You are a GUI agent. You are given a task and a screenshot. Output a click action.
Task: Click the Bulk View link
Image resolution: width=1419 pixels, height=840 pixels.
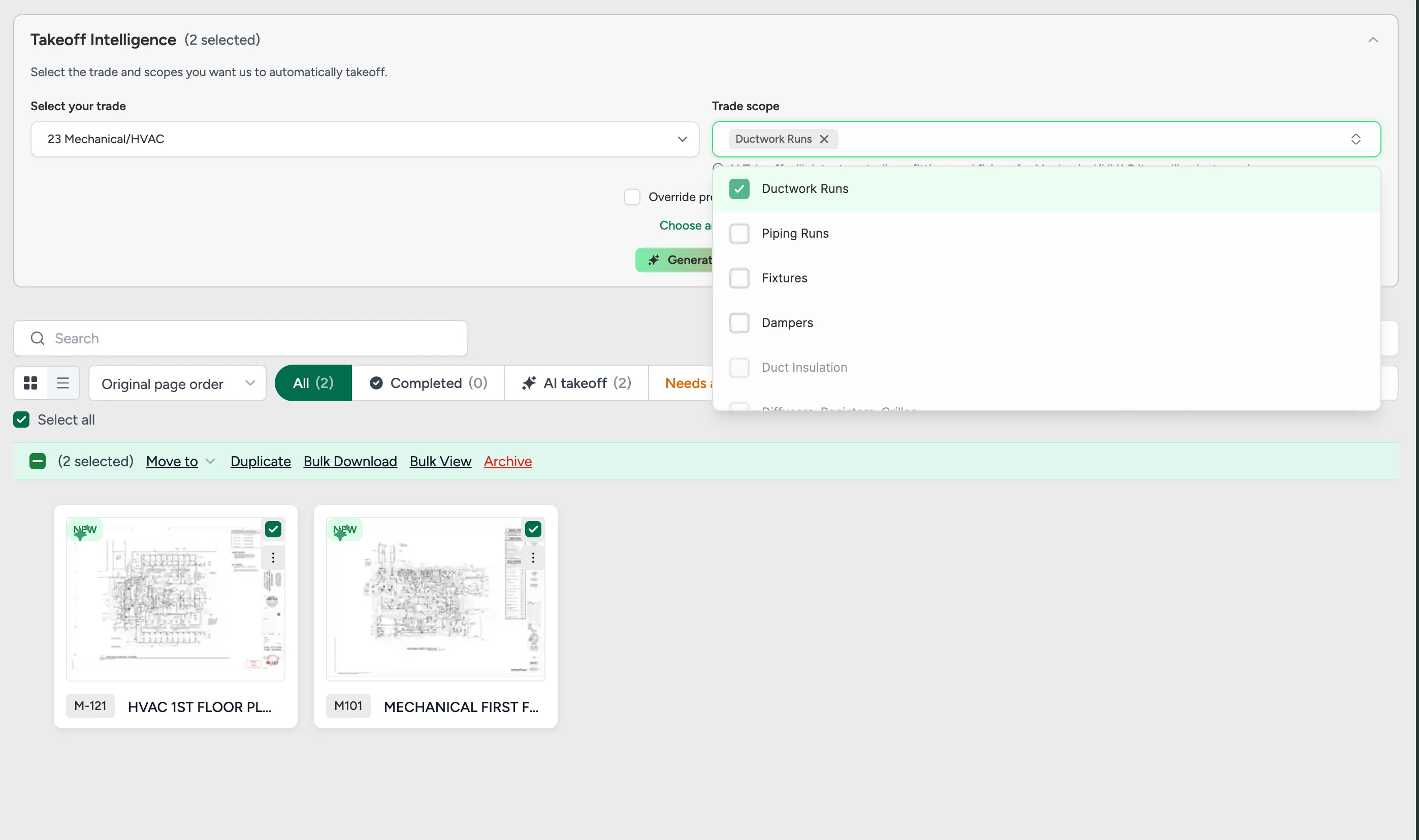[440, 461]
